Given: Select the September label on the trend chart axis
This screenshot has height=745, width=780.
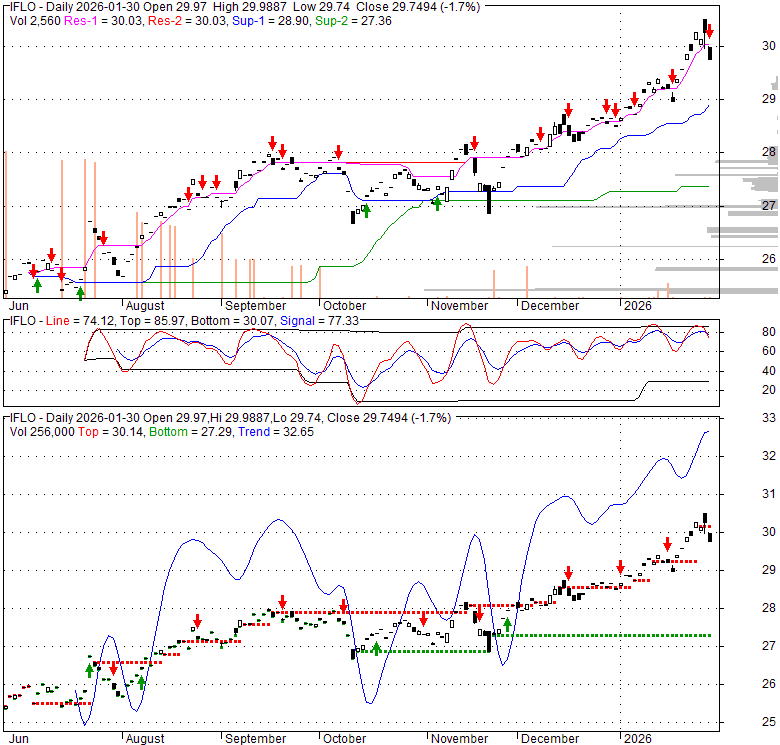Looking at the screenshot, I should [x=255, y=738].
